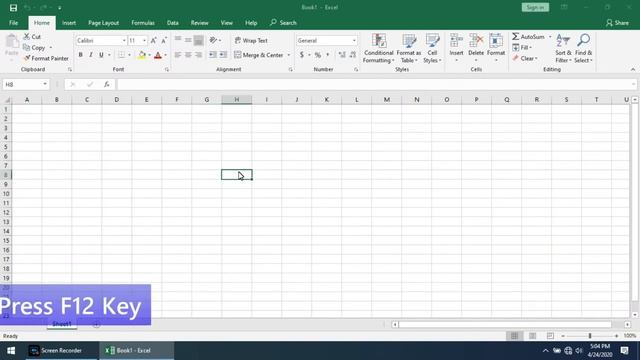Open the text Orientation options
Viewport: 640px width, 360px height.
pyautogui.click(x=215, y=40)
